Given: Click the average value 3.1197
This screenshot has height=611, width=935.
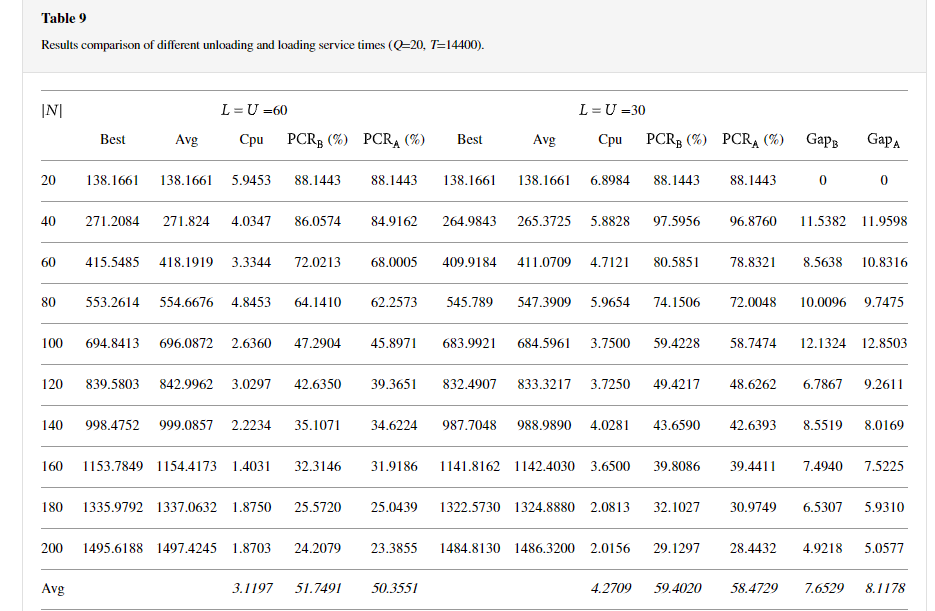Looking at the screenshot, I should 252,588.
